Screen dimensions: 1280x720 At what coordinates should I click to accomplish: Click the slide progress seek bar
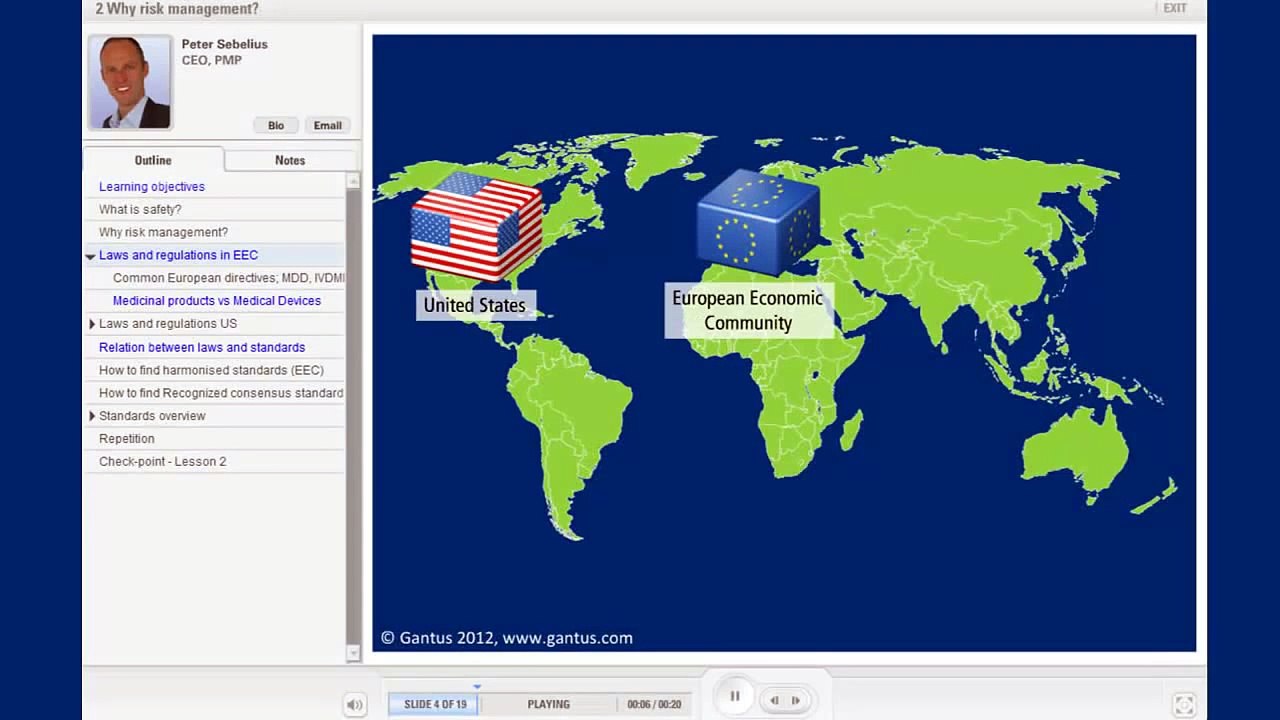point(540,705)
